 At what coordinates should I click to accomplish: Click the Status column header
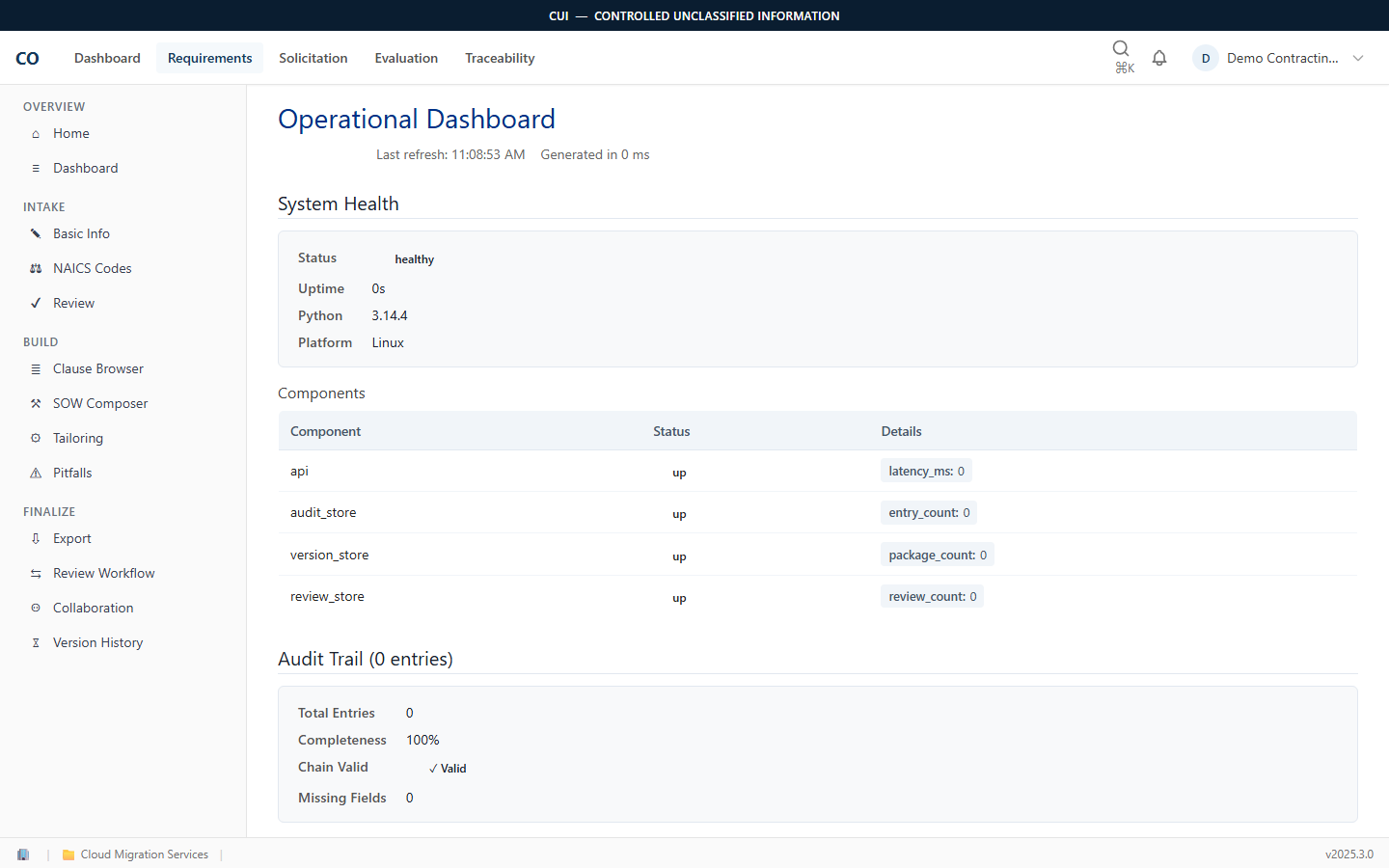click(x=671, y=431)
